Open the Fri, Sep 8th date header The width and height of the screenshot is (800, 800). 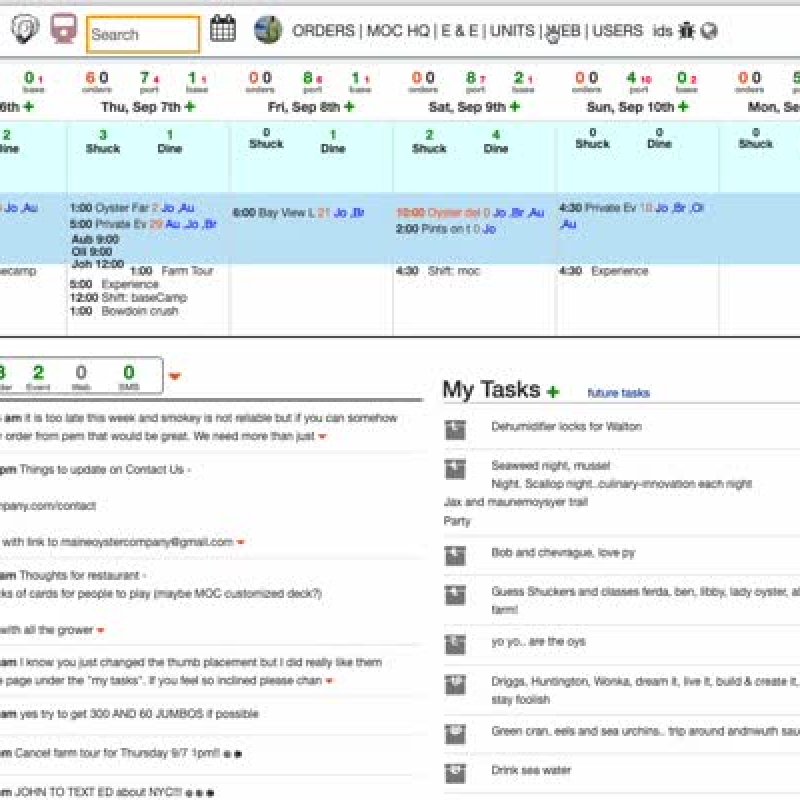(x=304, y=107)
